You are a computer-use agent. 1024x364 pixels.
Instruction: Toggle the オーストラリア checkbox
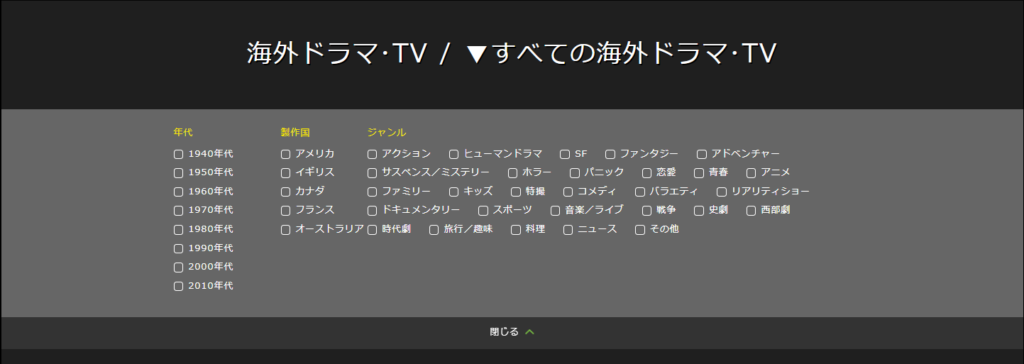point(285,230)
